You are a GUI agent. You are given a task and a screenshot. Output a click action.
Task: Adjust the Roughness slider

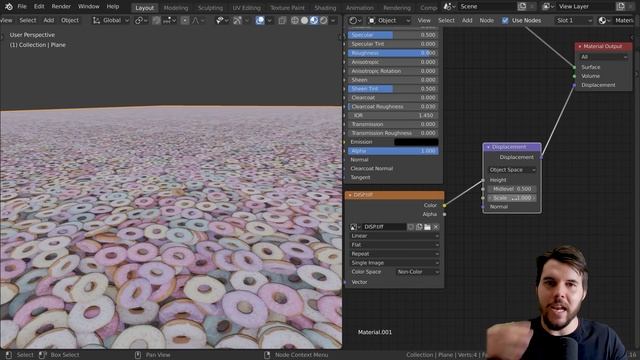click(393, 53)
